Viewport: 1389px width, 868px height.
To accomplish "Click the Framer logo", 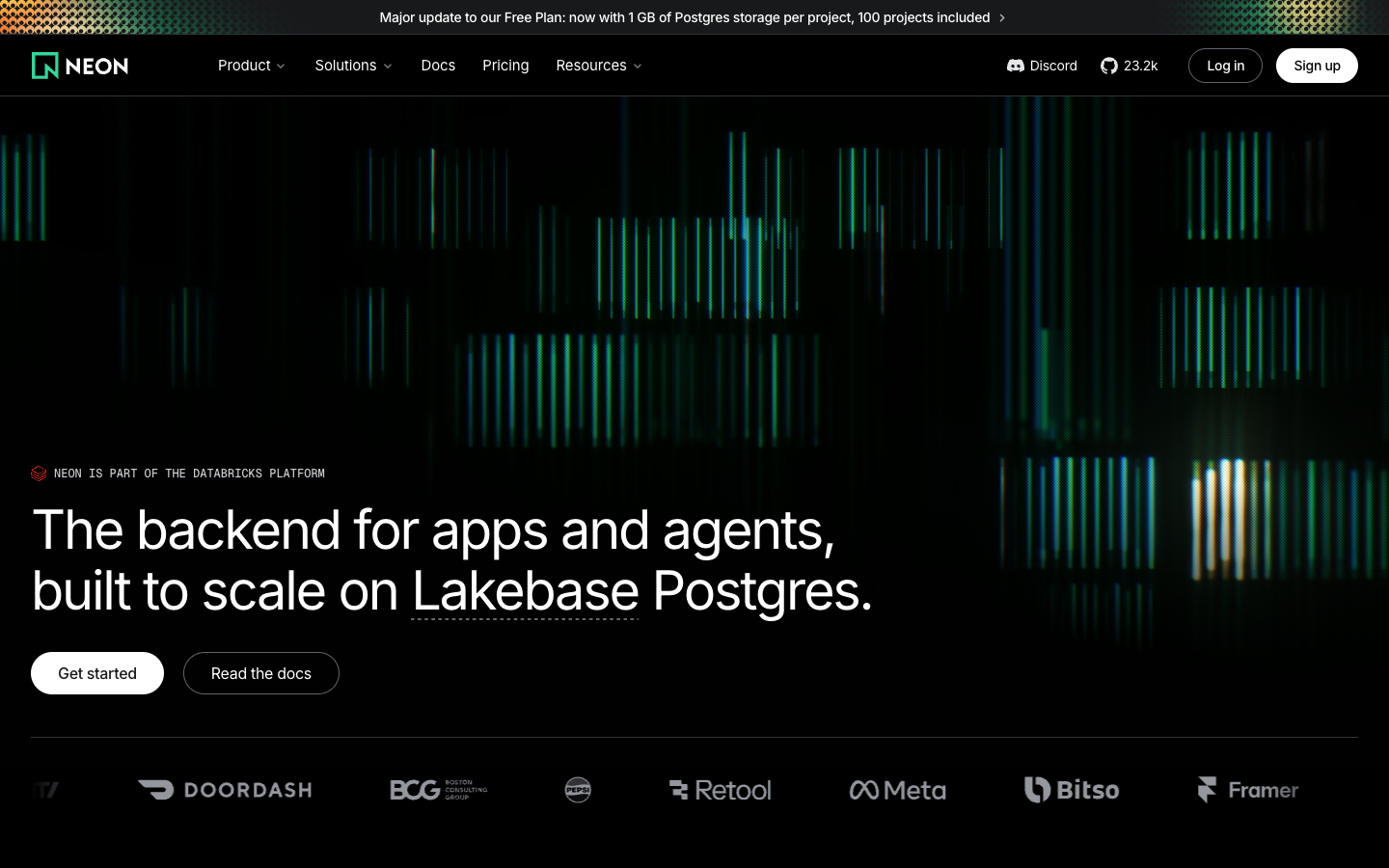I will 1248,790.
